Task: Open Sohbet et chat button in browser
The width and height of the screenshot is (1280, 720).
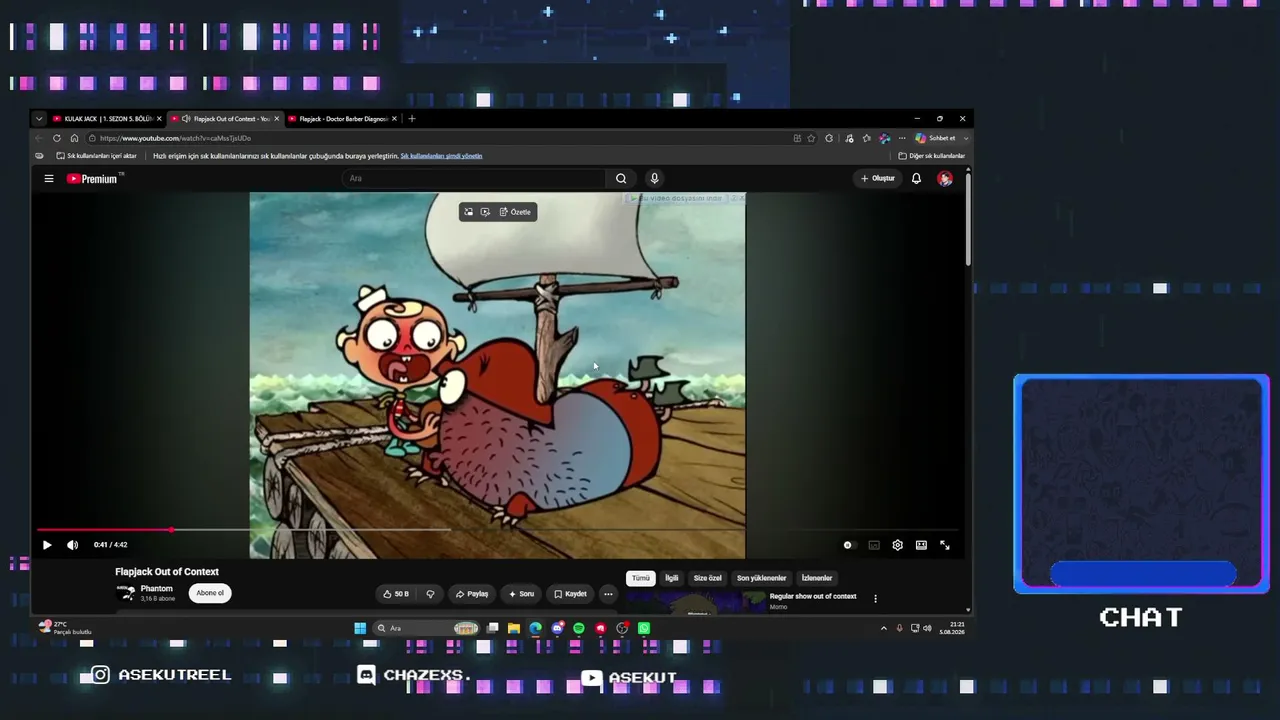Action: click(x=935, y=138)
